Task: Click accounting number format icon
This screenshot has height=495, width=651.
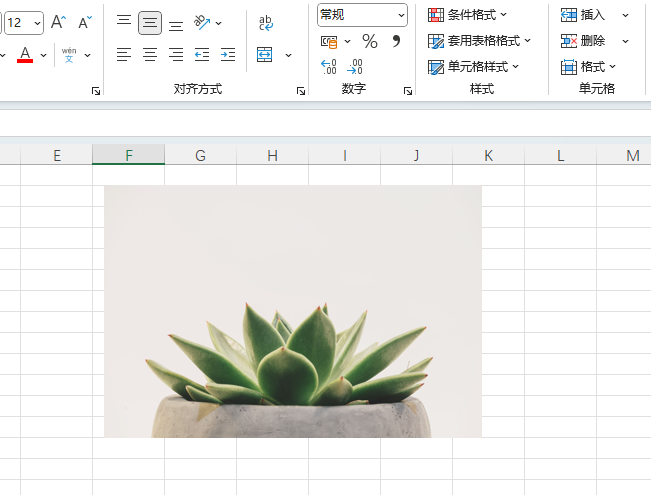Action: point(329,41)
